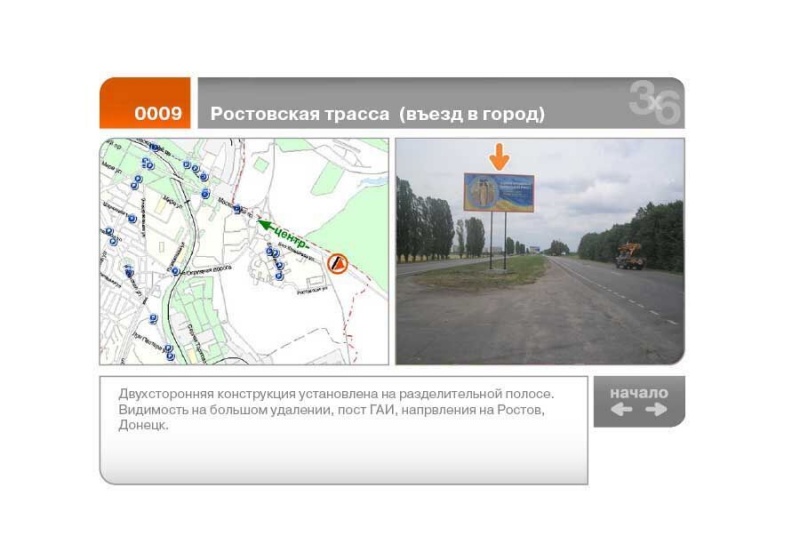
Task: Click the начало button label
Action: [639, 392]
